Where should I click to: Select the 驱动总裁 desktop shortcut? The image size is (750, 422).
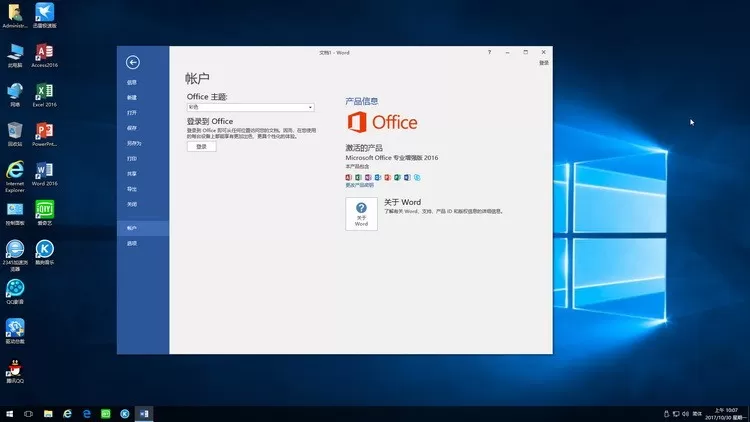coord(15,332)
